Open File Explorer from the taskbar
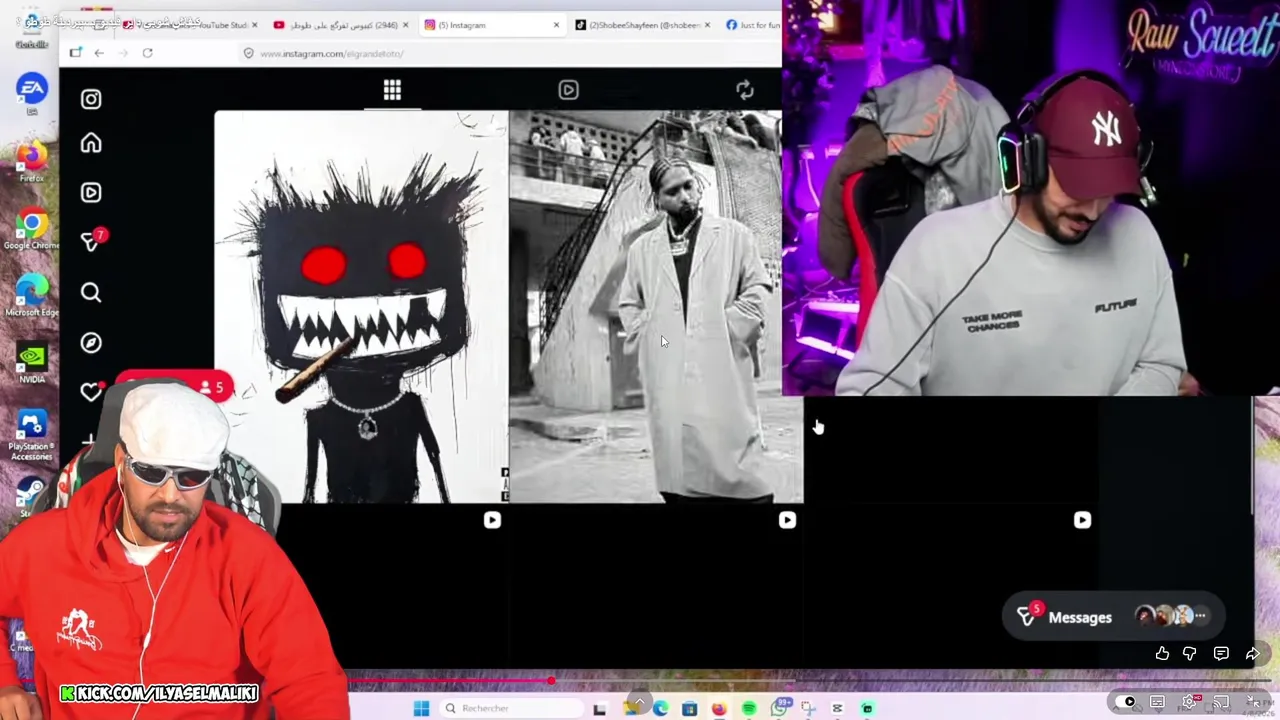 tap(631, 709)
